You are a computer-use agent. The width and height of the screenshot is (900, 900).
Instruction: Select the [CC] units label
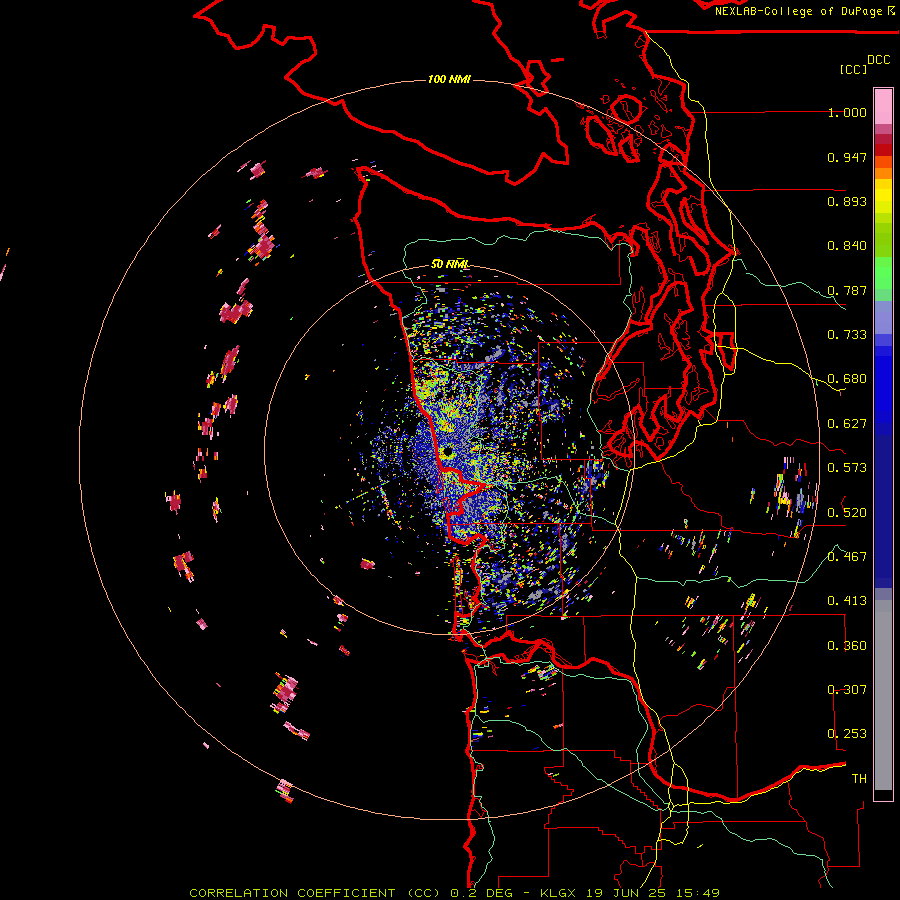[x=853, y=69]
